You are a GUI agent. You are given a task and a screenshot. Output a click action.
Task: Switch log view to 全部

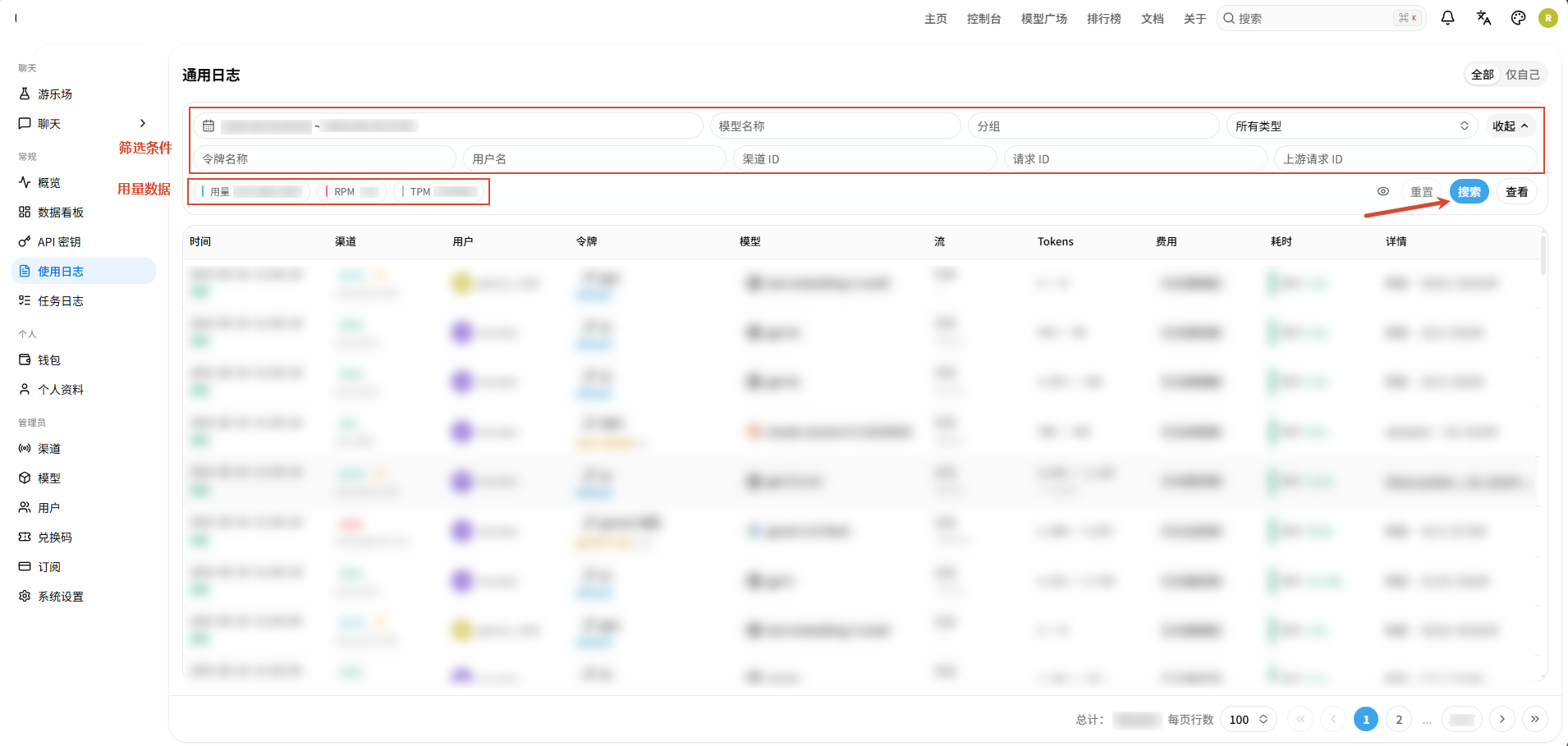(x=1483, y=75)
